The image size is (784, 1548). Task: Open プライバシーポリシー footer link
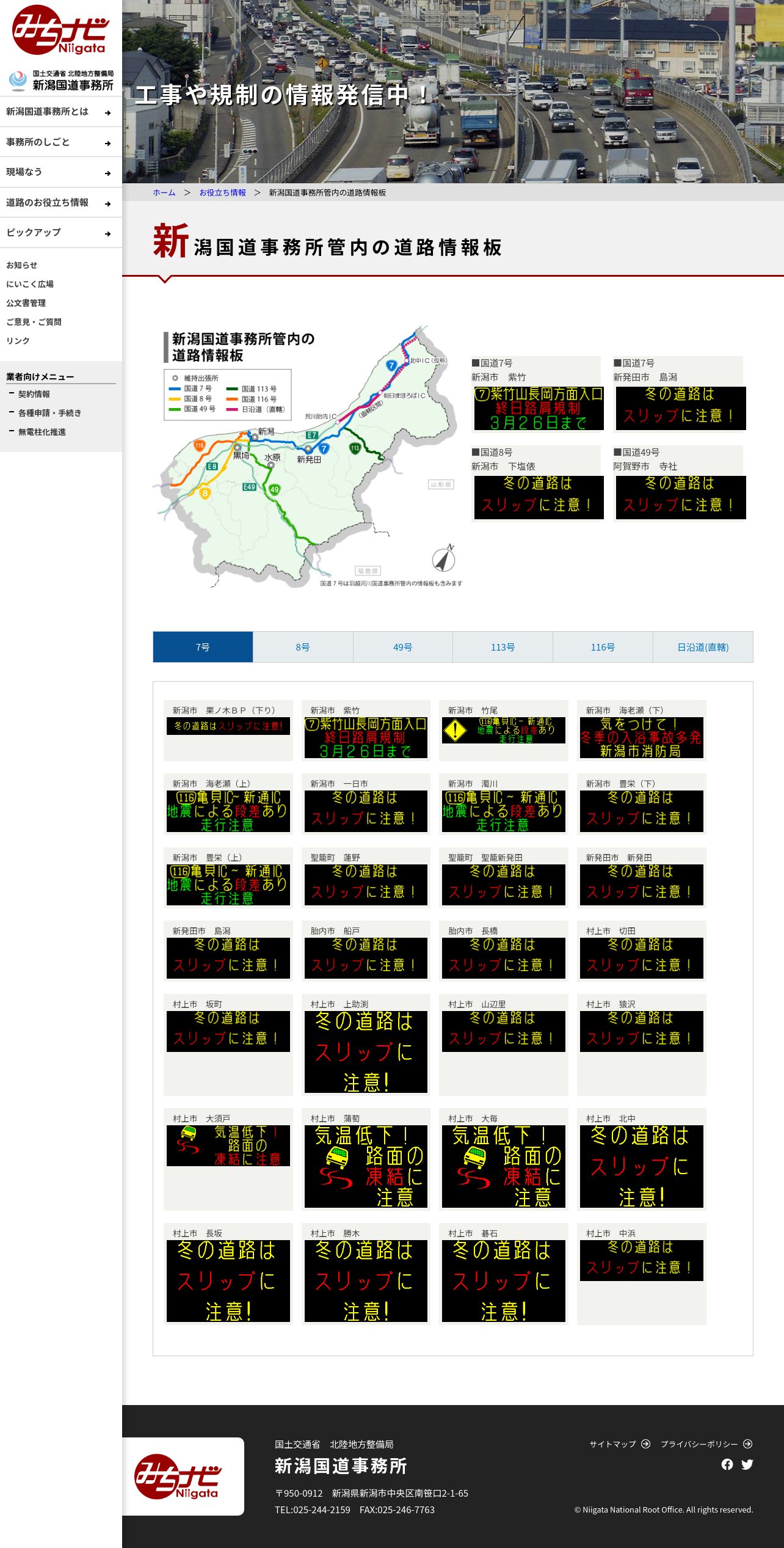tap(706, 1444)
